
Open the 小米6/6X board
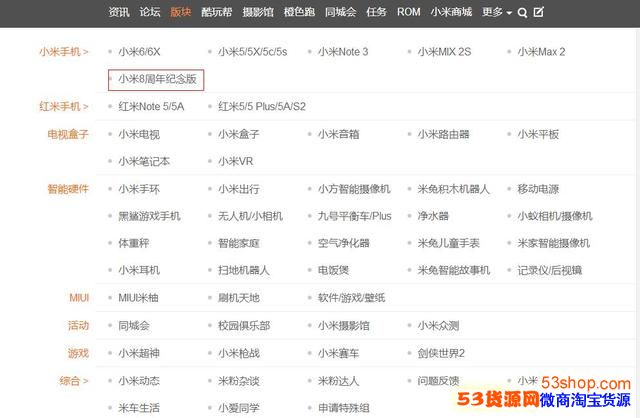tap(139, 52)
